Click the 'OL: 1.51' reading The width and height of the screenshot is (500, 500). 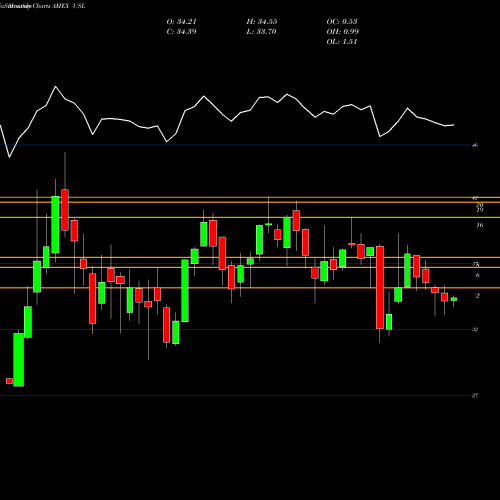(342, 42)
